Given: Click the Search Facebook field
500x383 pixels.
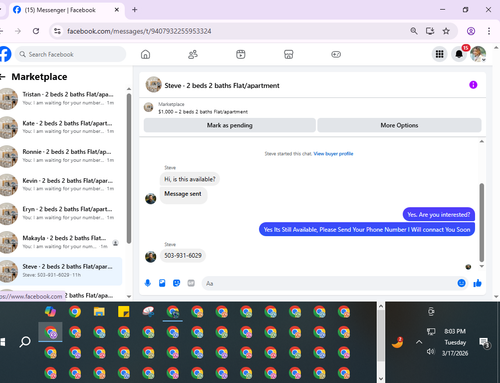Looking at the screenshot, I should pyautogui.click(x=70, y=54).
